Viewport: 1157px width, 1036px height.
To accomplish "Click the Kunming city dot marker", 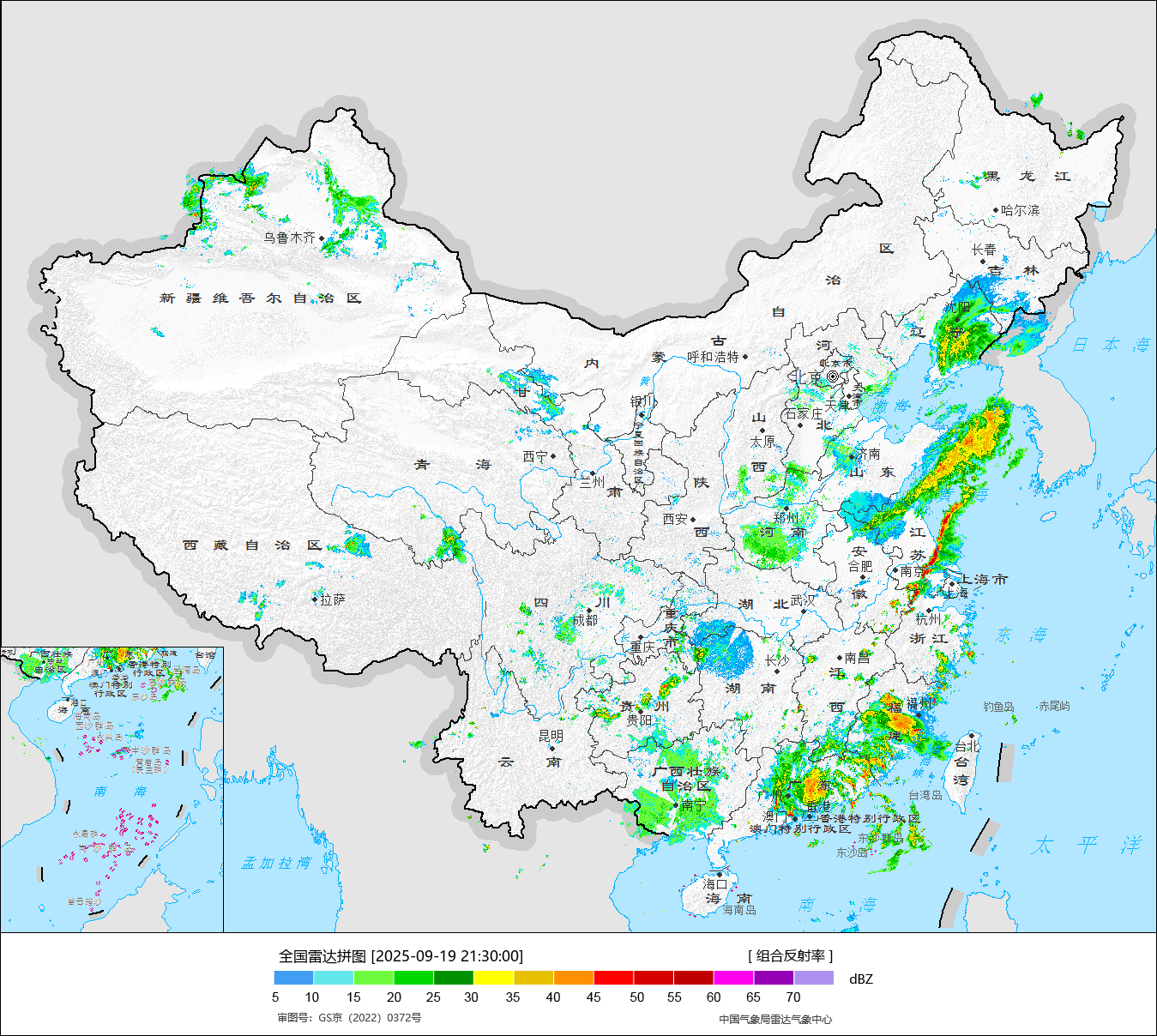I will (x=551, y=749).
